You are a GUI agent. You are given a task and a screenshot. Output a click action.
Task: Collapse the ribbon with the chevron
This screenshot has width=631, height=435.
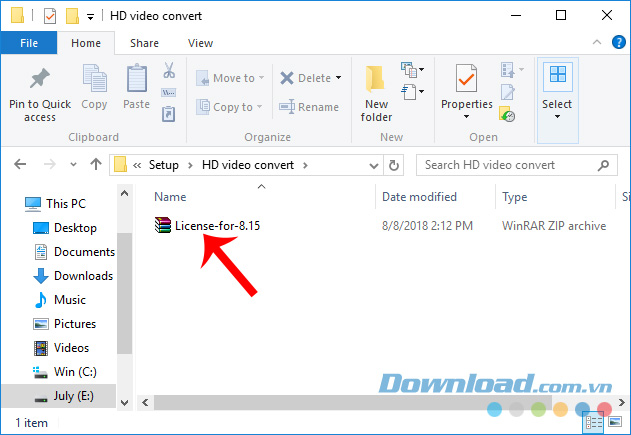(597, 42)
